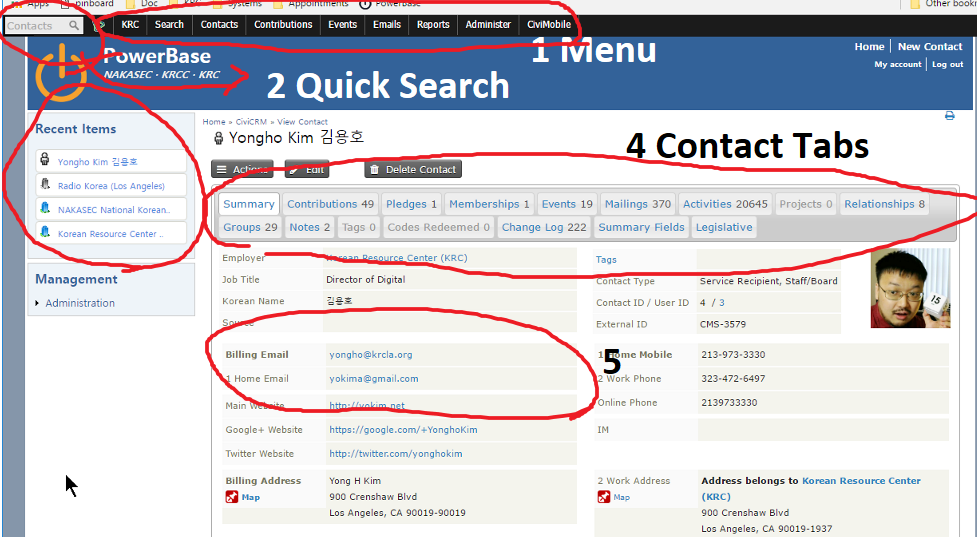
Task: Switch to the Pledges 1 tab
Action: [411, 204]
